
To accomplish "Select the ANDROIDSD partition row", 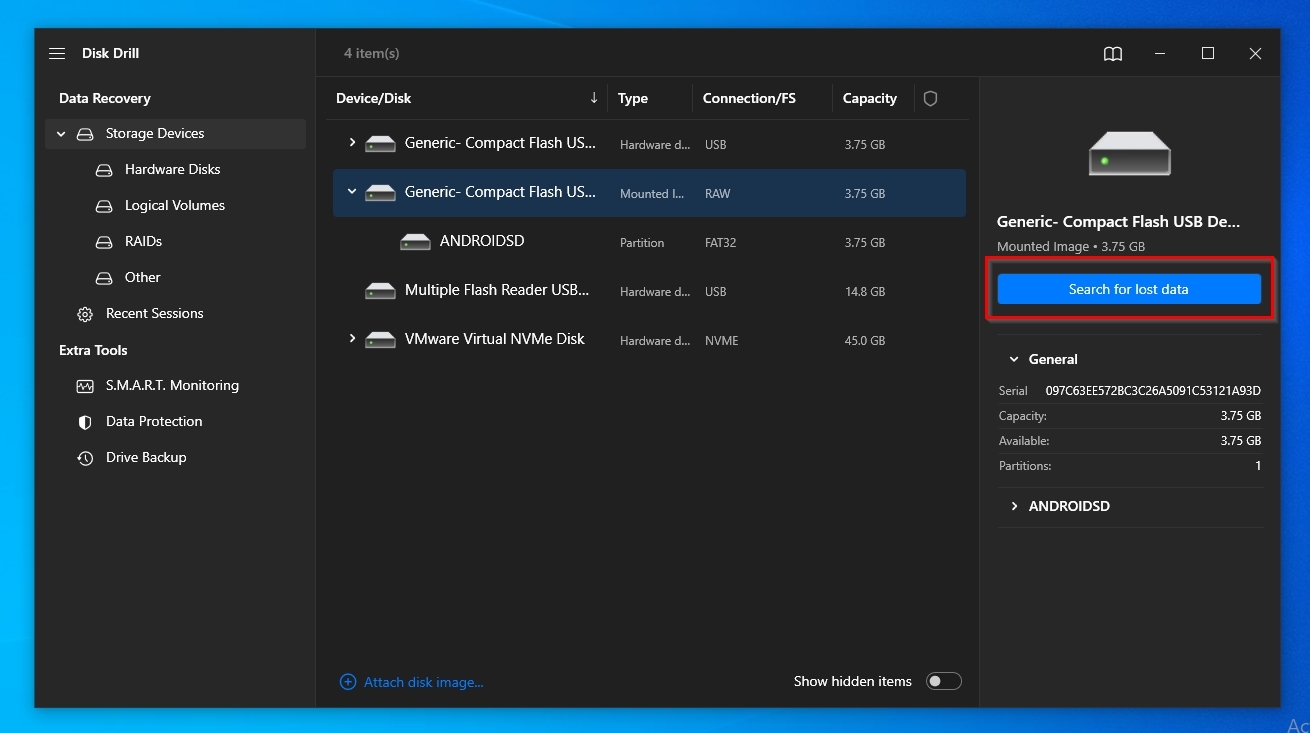I will (x=649, y=242).
